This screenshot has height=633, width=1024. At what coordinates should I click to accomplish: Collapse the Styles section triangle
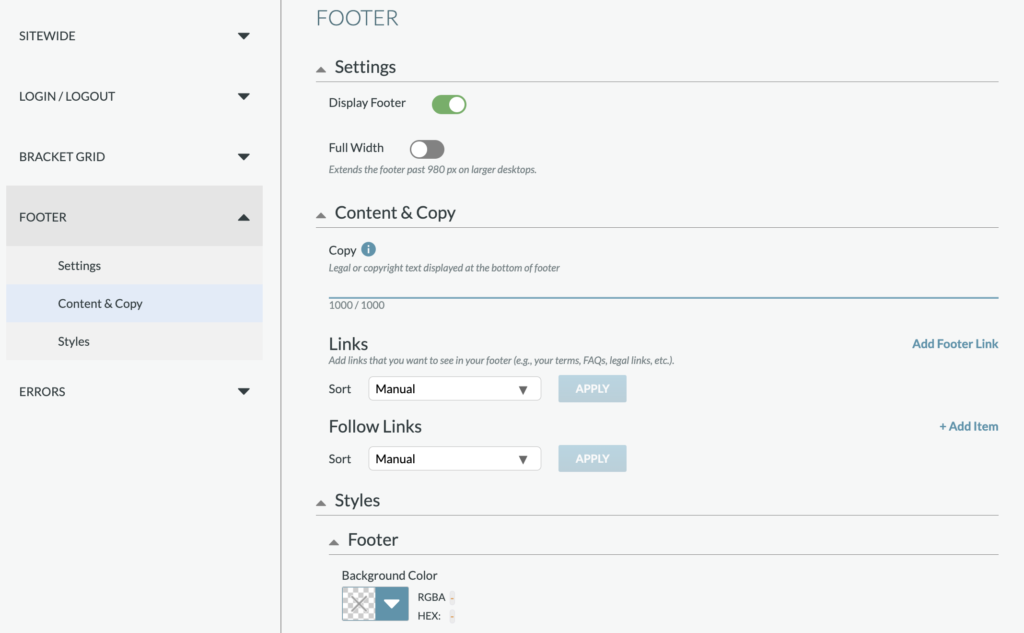tap(321, 502)
